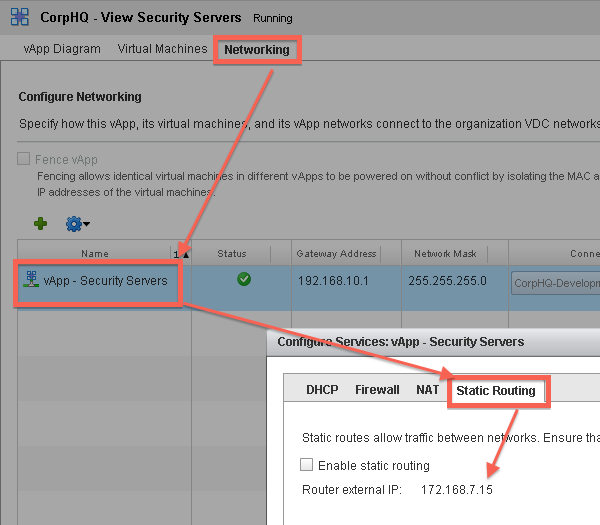Select the Static Routing tab
Screen dimensions: 600x525
[495, 390]
